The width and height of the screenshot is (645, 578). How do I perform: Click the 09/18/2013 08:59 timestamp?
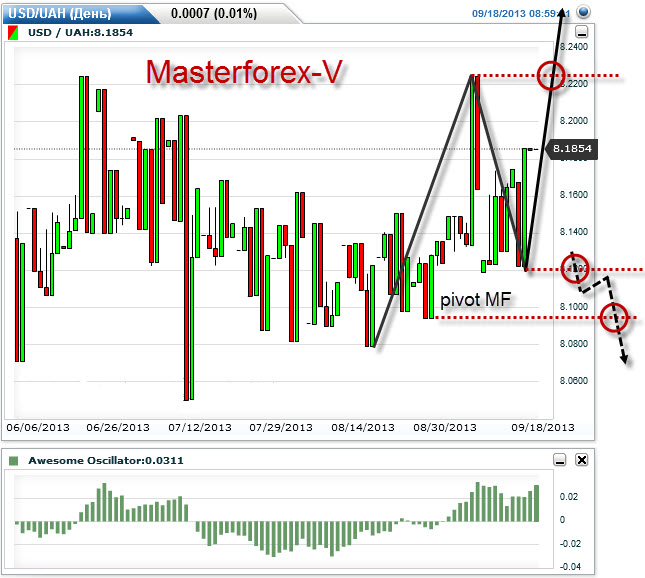[521, 14]
